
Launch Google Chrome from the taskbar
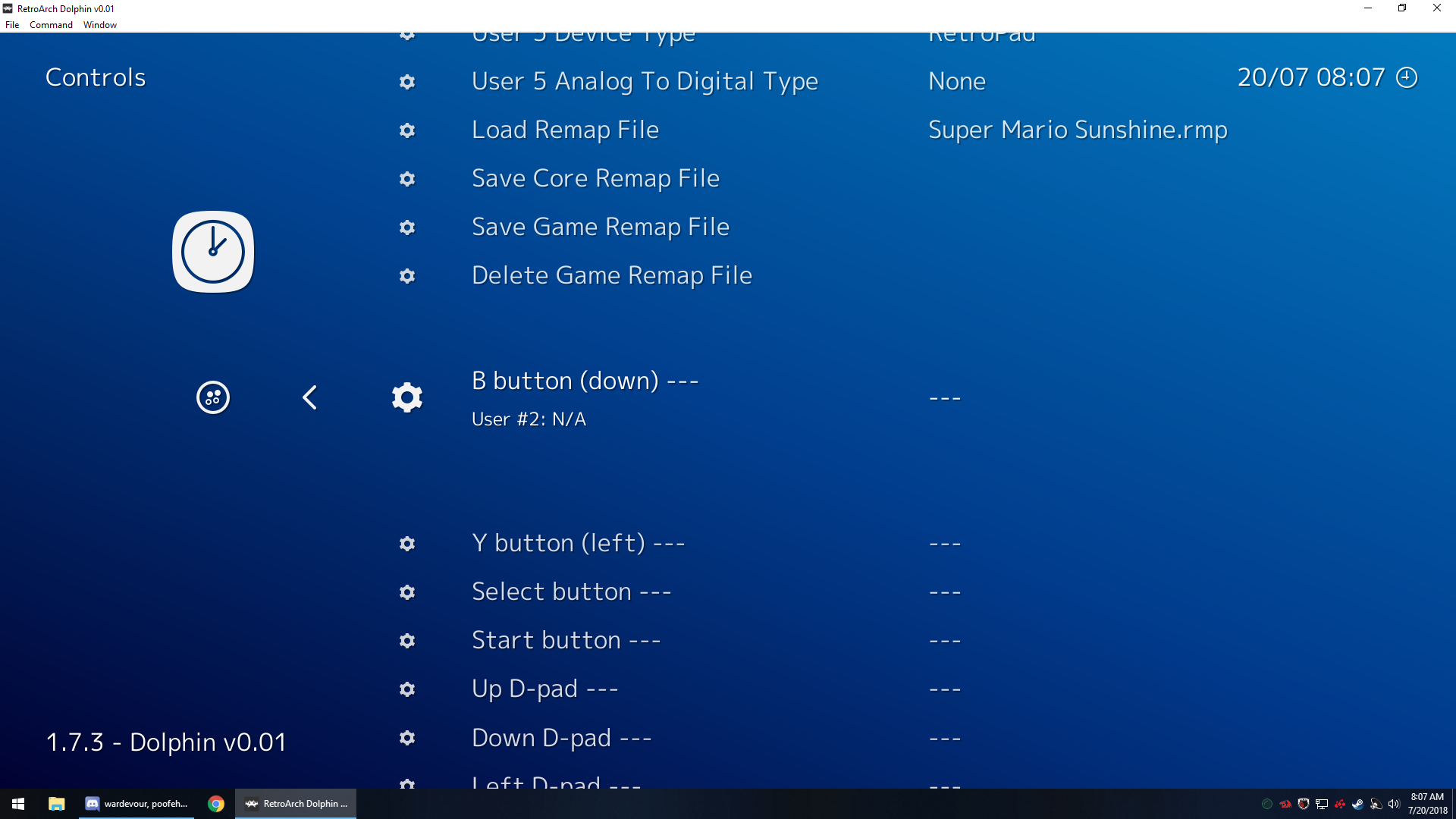[216, 804]
